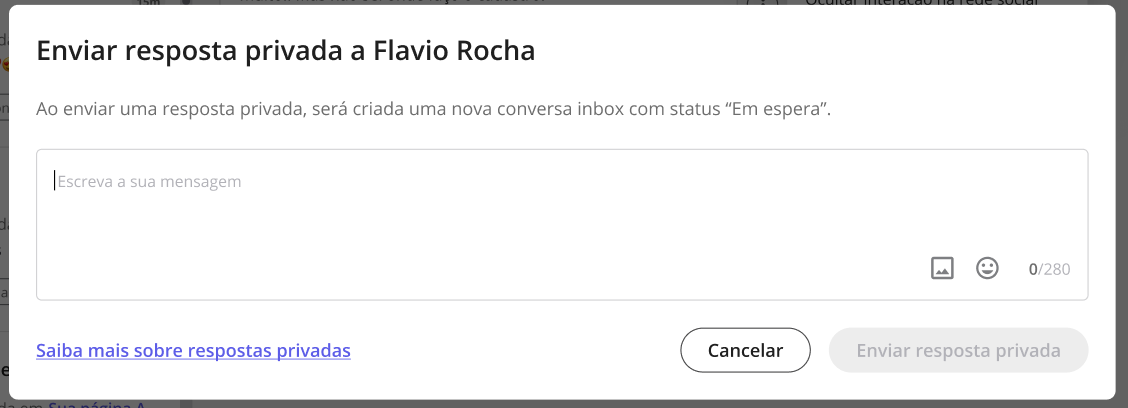
Task: Click the image attachment icon
Action: pos(942,268)
